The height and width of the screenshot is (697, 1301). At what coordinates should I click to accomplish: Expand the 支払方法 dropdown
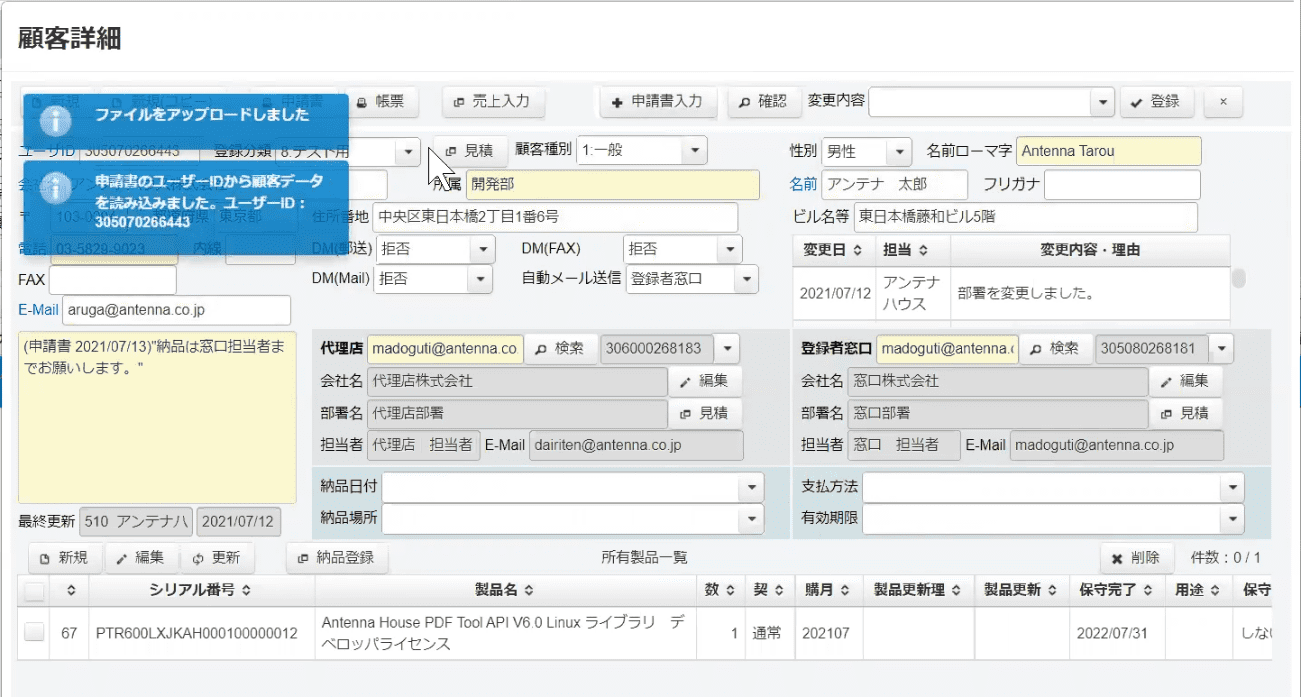(1232, 487)
